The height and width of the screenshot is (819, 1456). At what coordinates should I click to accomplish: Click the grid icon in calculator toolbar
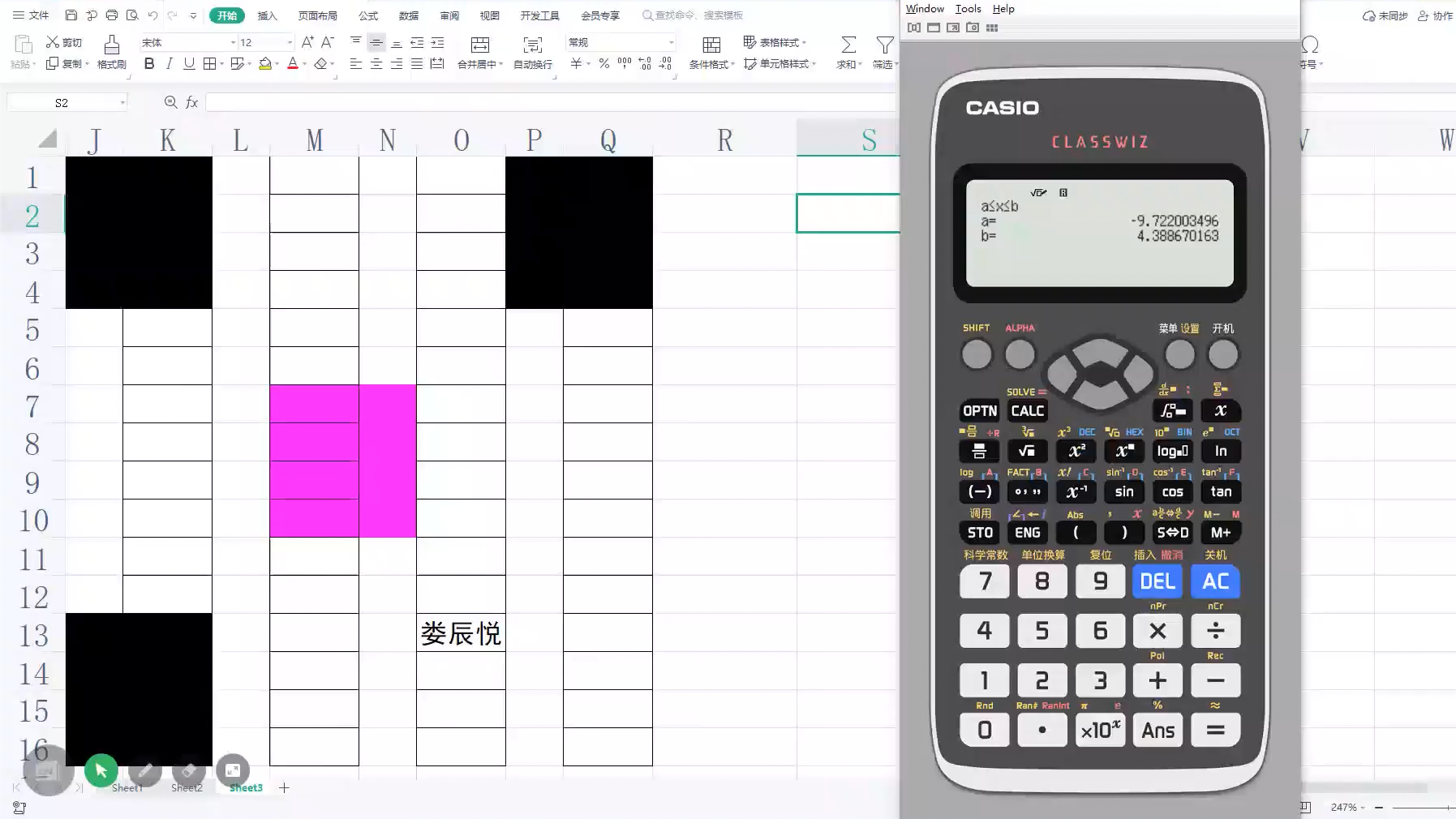tap(992, 28)
